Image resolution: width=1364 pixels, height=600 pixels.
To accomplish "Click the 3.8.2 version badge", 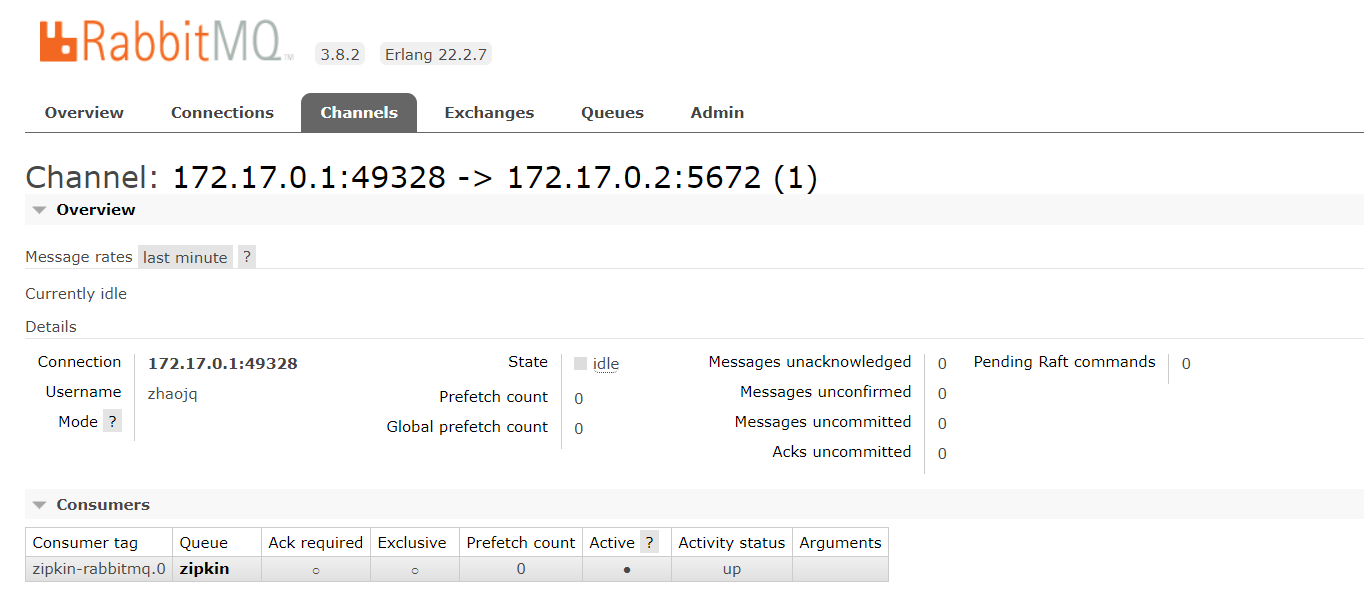I will pyautogui.click(x=339, y=54).
